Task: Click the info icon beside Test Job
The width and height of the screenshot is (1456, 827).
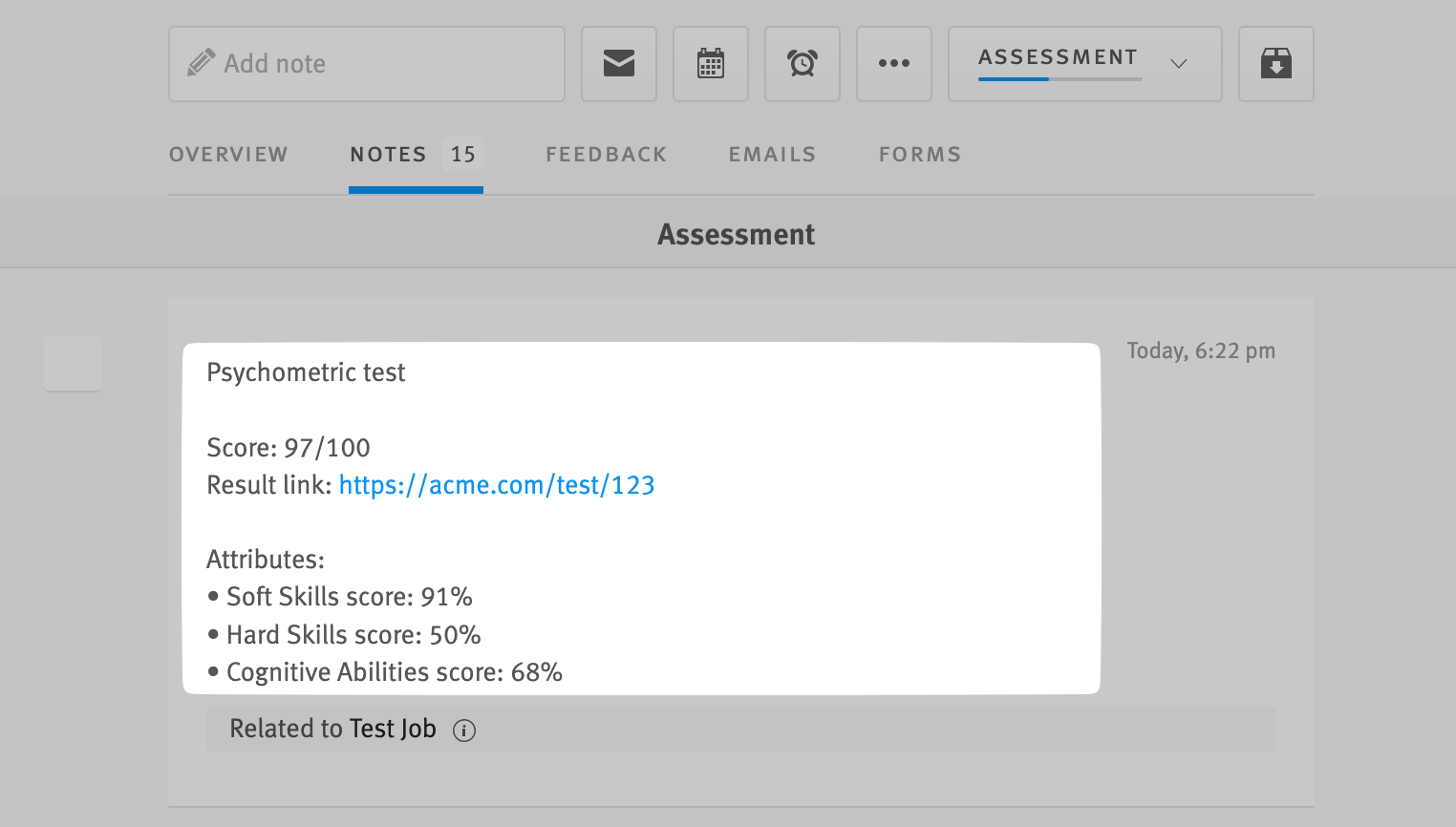Action: pos(464,731)
